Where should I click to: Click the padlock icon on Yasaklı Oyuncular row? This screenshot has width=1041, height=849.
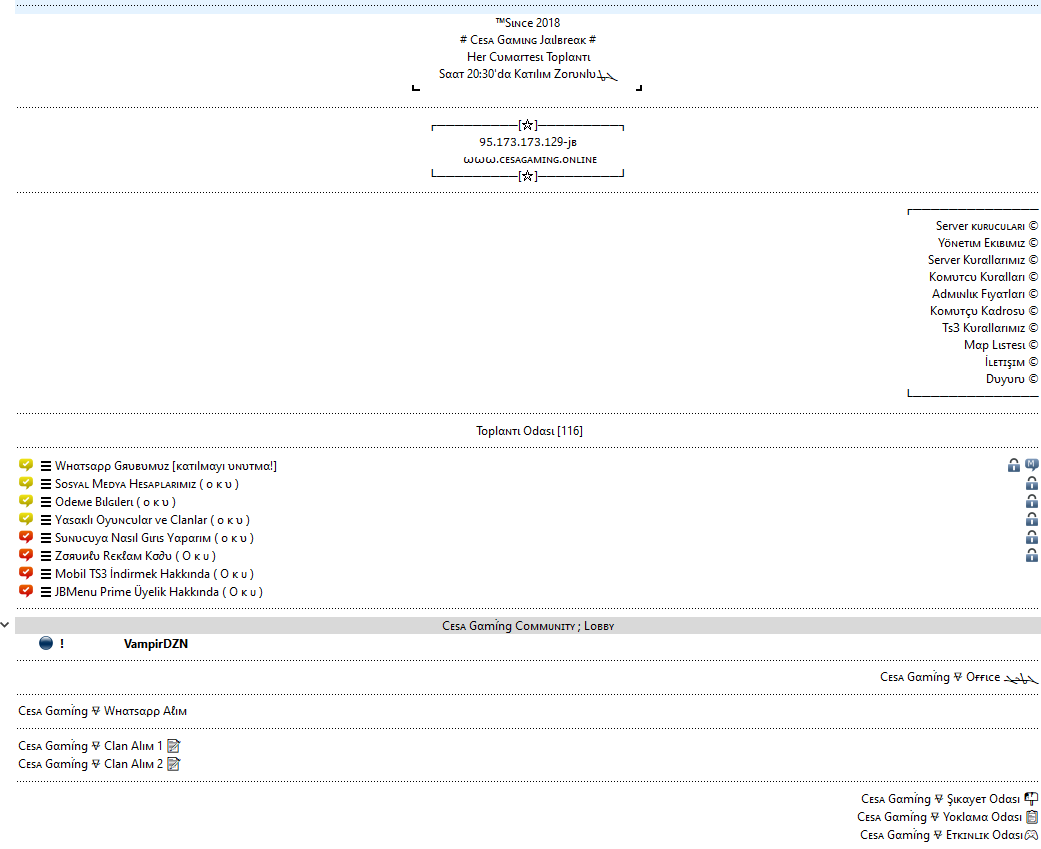click(1032, 519)
